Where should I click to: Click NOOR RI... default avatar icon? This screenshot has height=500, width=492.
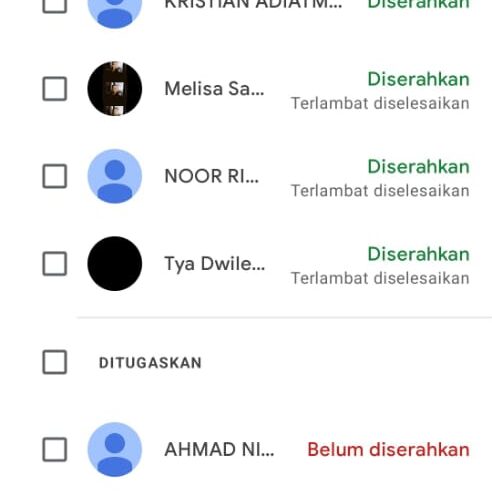[115, 176]
